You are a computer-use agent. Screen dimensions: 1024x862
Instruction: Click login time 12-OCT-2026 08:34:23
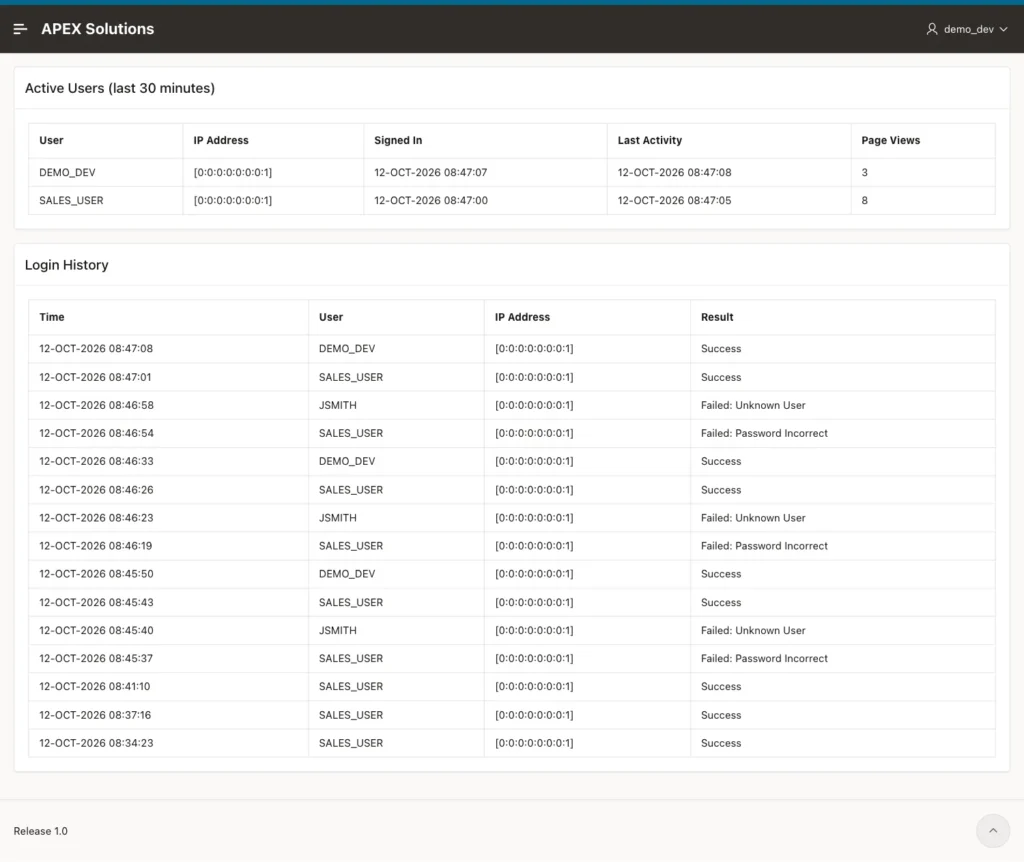coord(96,743)
